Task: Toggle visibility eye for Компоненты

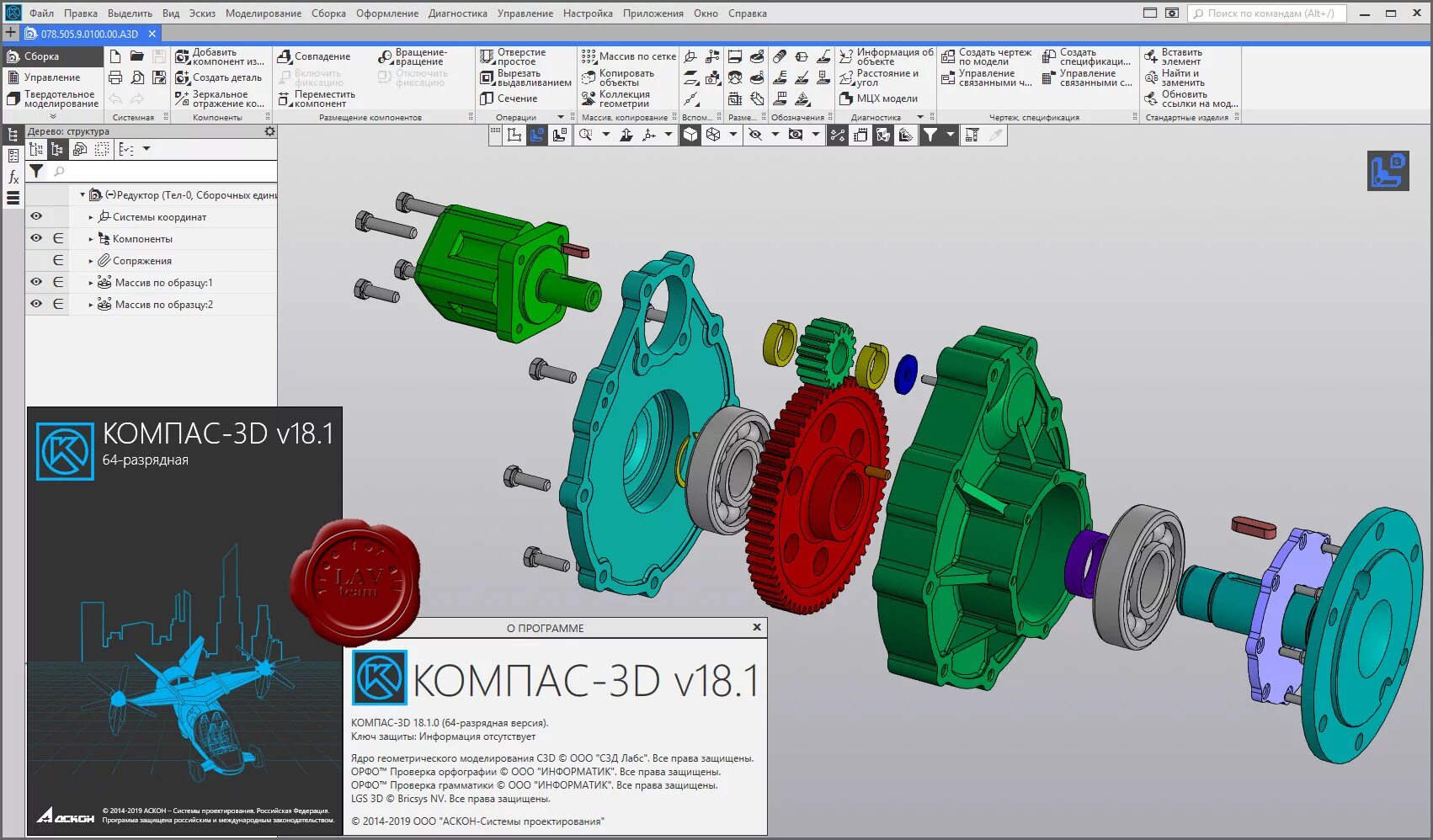Action: click(36, 238)
